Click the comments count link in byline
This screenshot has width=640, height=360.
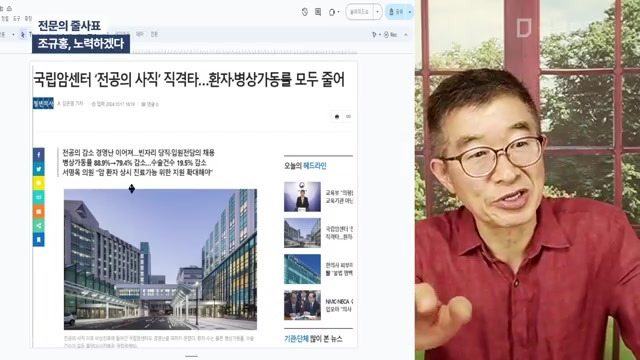point(150,104)
